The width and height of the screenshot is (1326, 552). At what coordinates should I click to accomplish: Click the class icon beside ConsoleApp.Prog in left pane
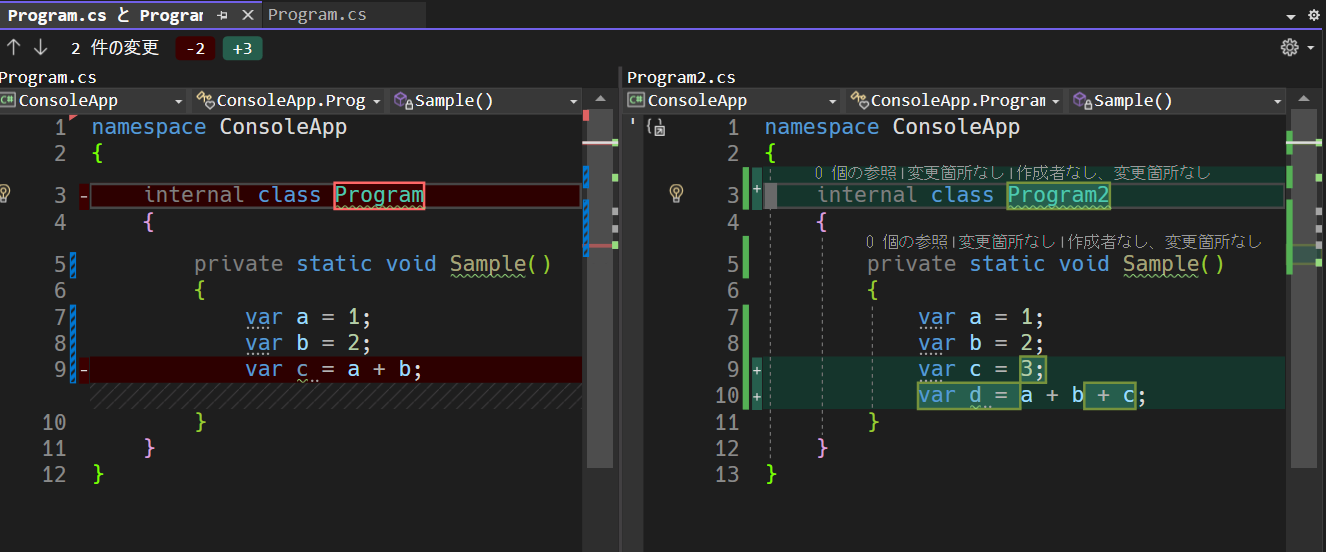point(205,100)
